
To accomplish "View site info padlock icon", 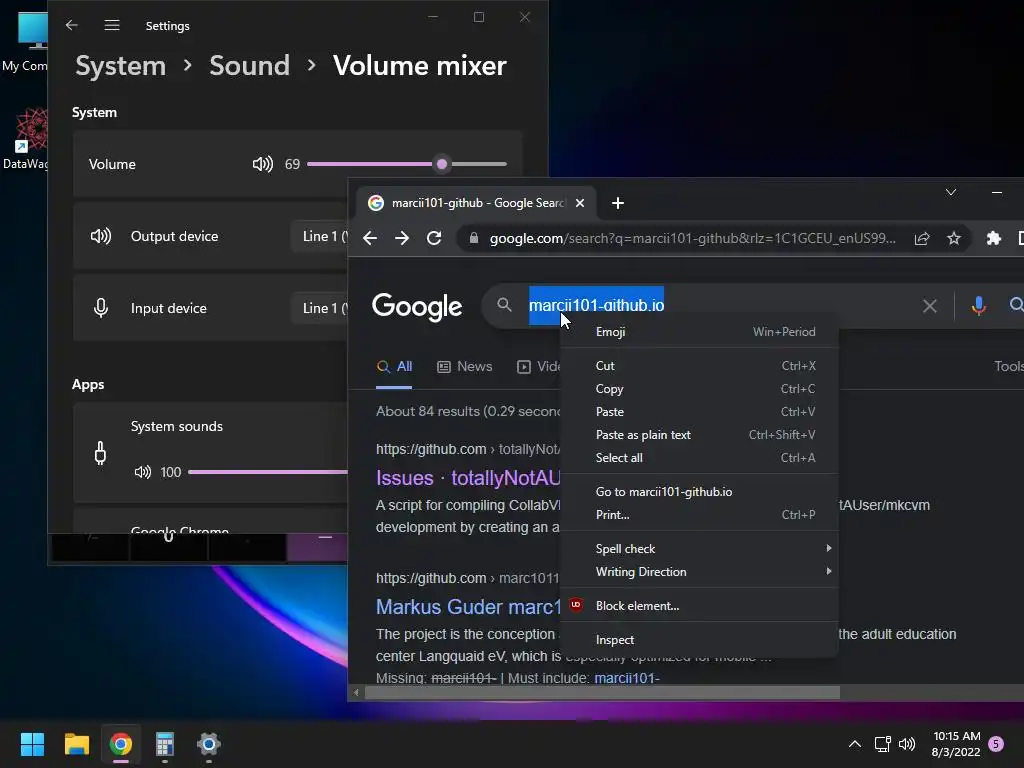I will 474,238.
